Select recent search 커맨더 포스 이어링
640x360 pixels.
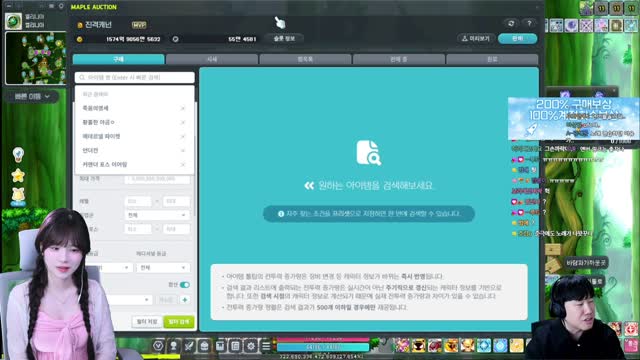coord(105,164)
